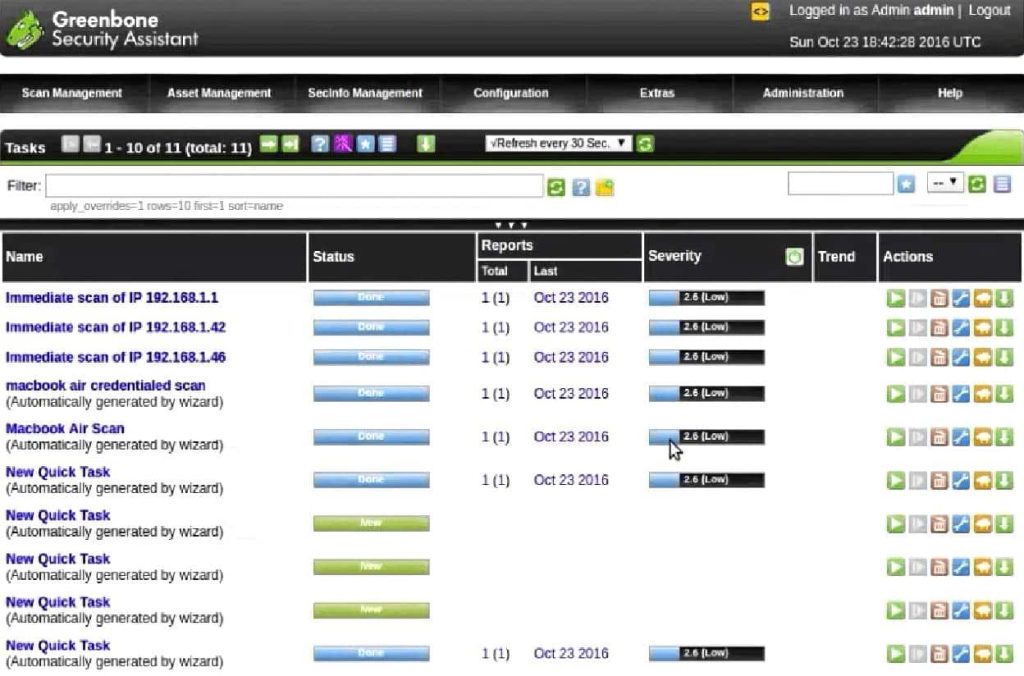Click the wrench edit icon for 192.168.1.42 scan
This screenshot has height=676, width=1024.
tap(961, 328)
